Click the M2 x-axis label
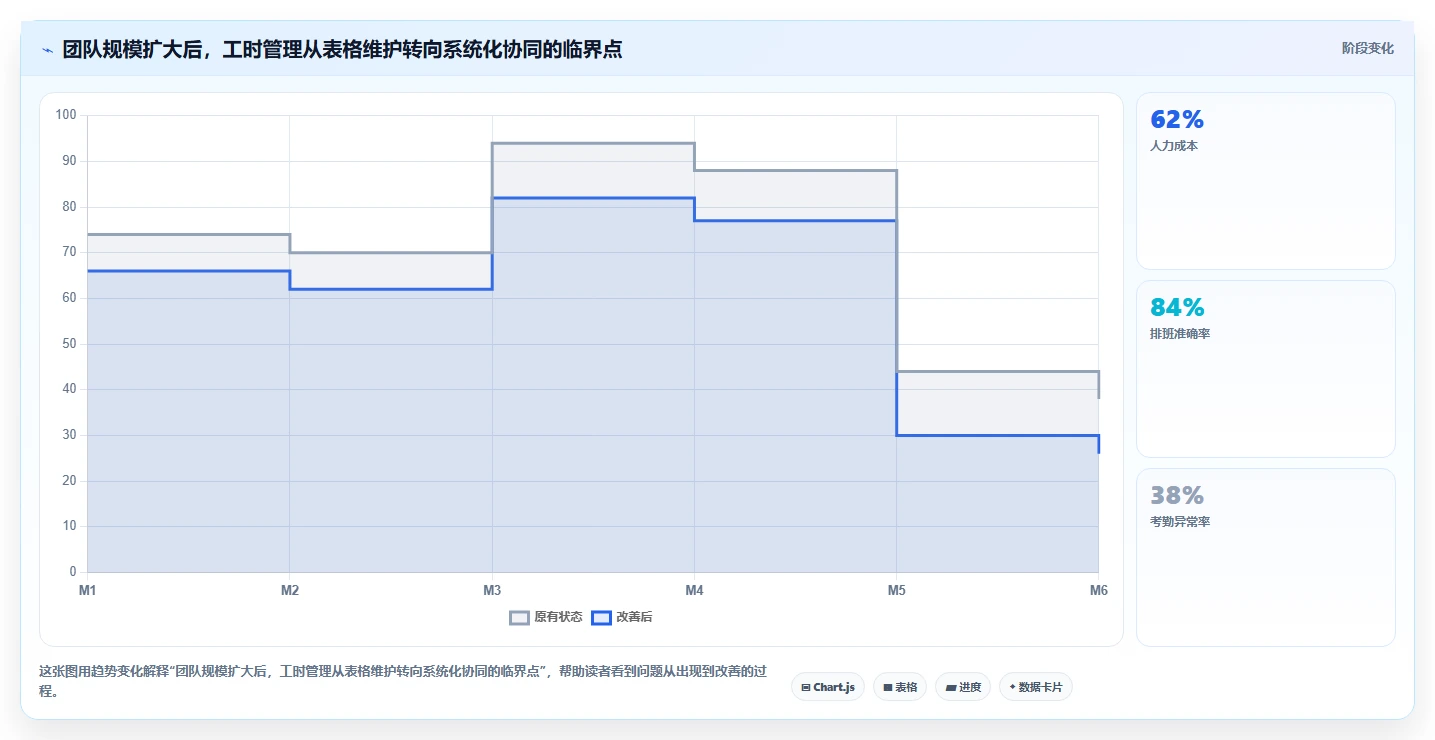This screenshot has width=1435, height=740. (x=290, y=591)
